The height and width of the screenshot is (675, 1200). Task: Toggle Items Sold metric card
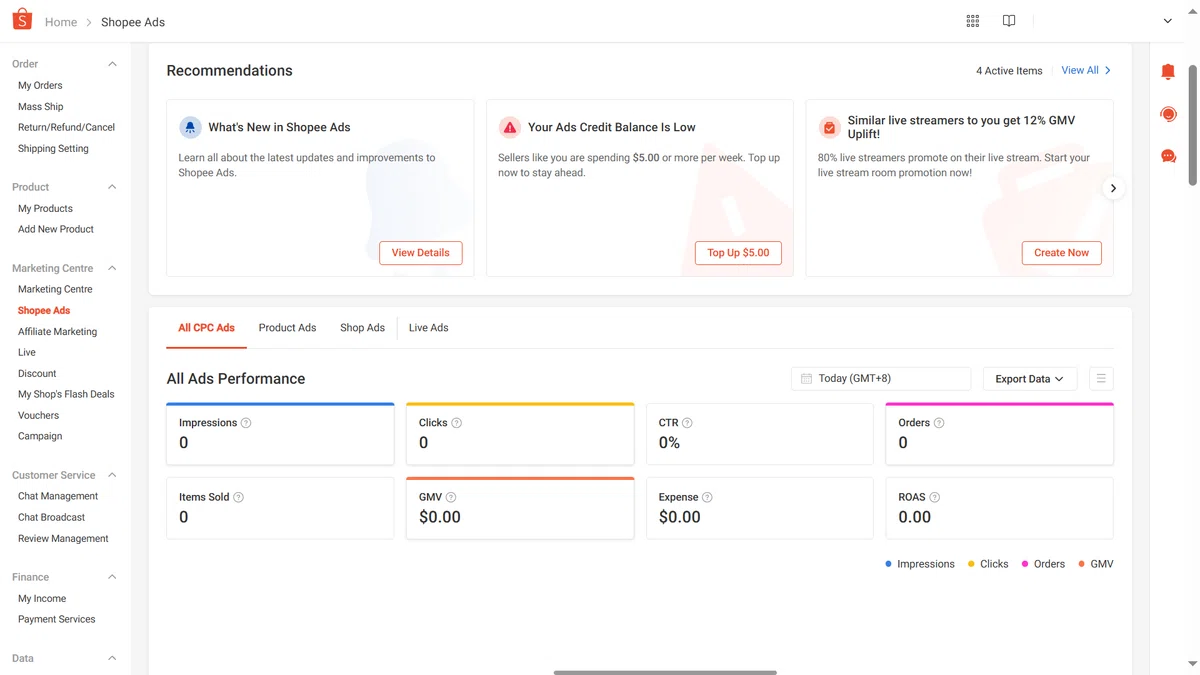pos(280,508)
